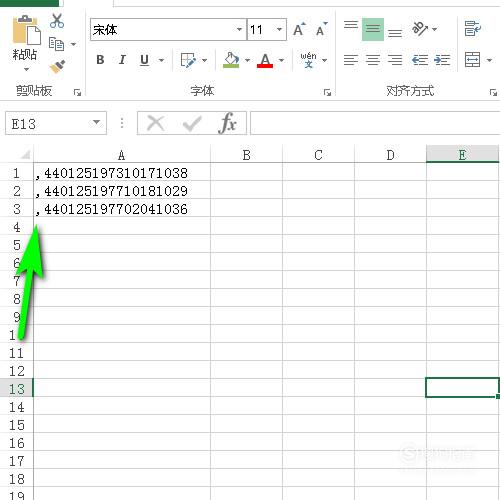Click the formula bar confirm checkmark
This screenshot has width=500, height=500.
[x=192, y=123]
